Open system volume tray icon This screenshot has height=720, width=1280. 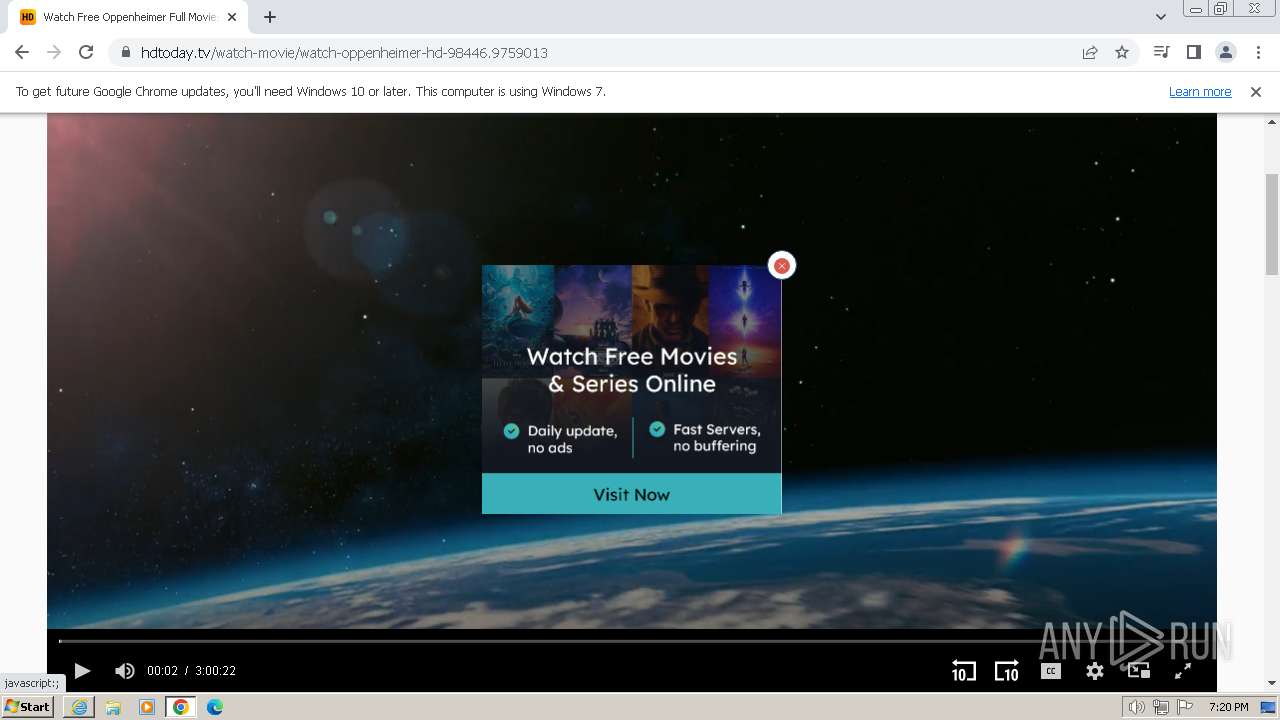click(1136, 707)
